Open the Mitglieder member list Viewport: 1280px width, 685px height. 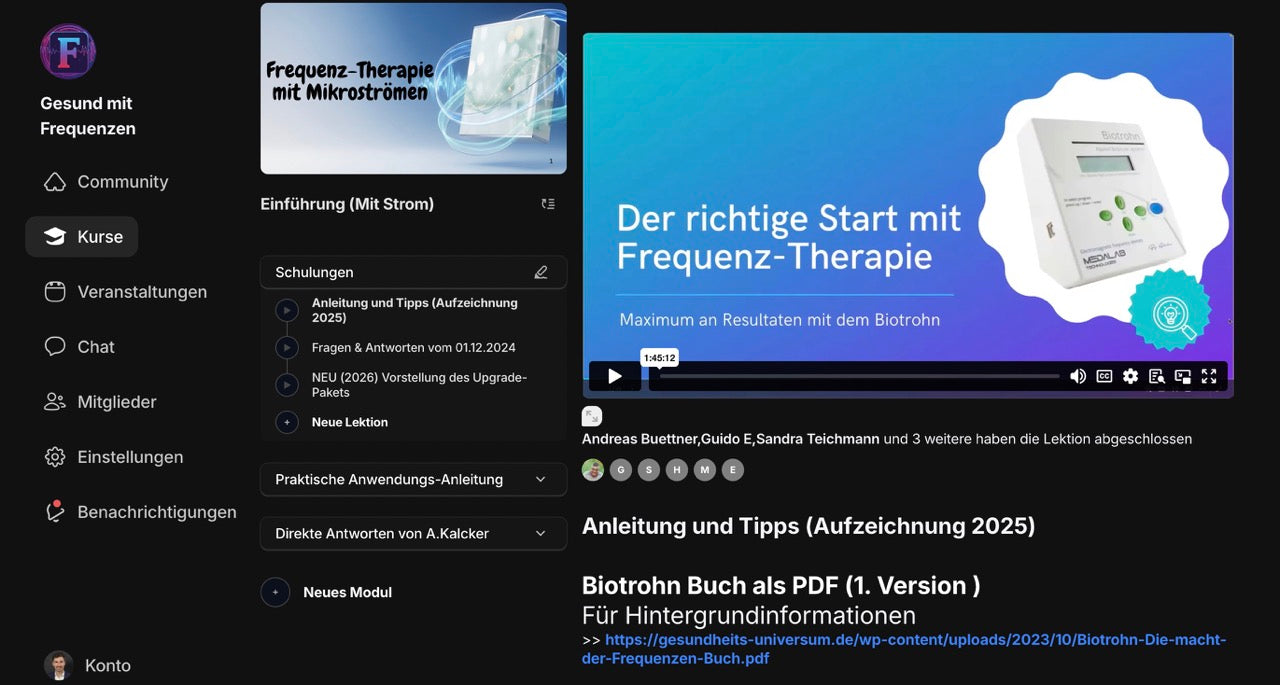tap(116, 401)
